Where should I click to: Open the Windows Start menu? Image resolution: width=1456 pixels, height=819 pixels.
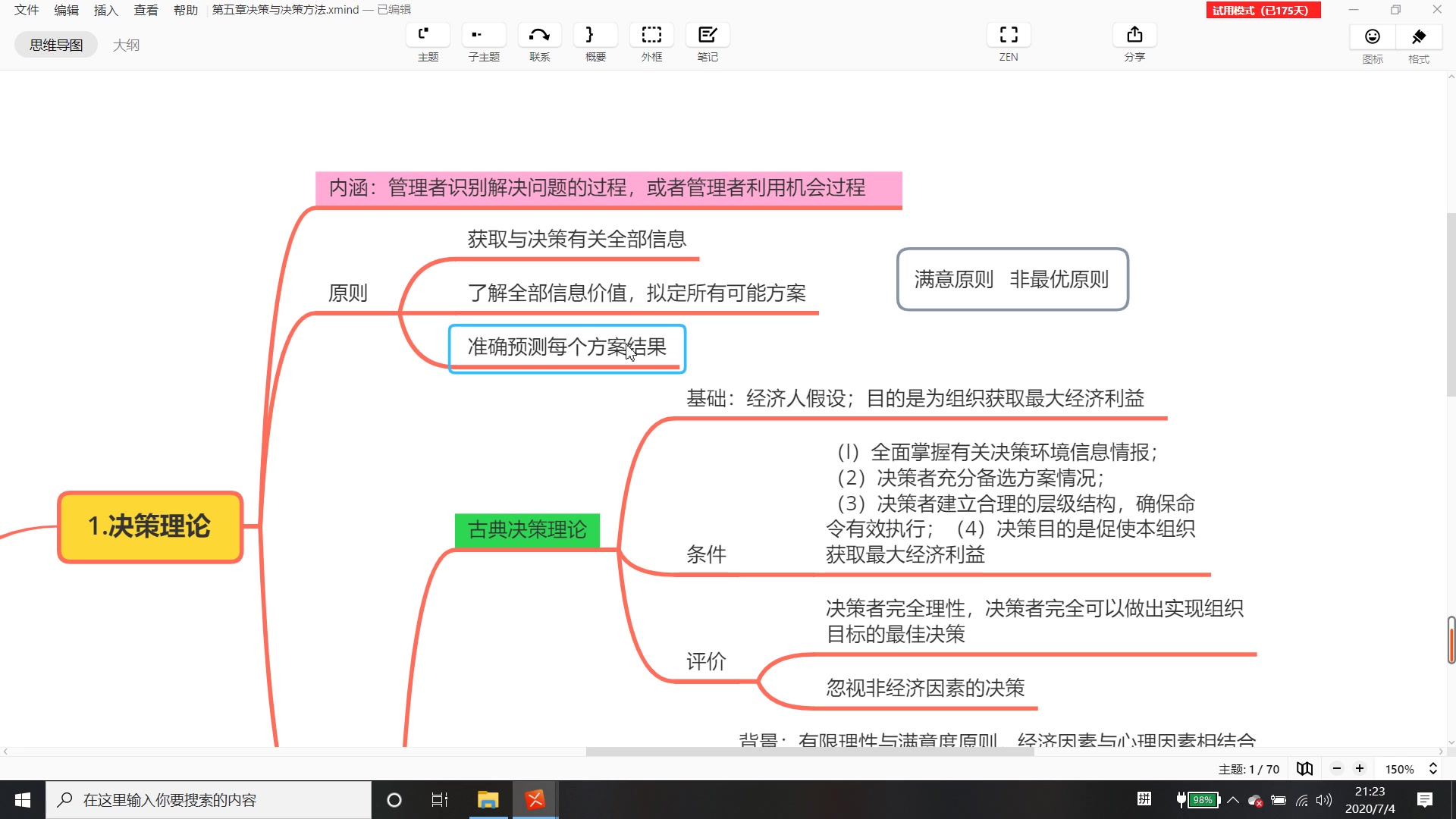pos(23,800)
